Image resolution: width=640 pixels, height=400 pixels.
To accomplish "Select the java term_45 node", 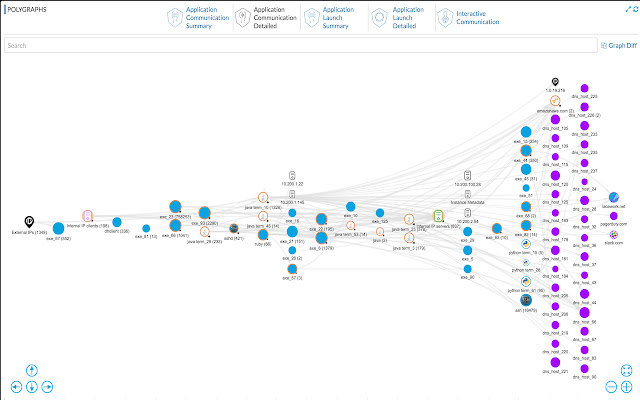I will pyautogui.click(x=263, y=216).
